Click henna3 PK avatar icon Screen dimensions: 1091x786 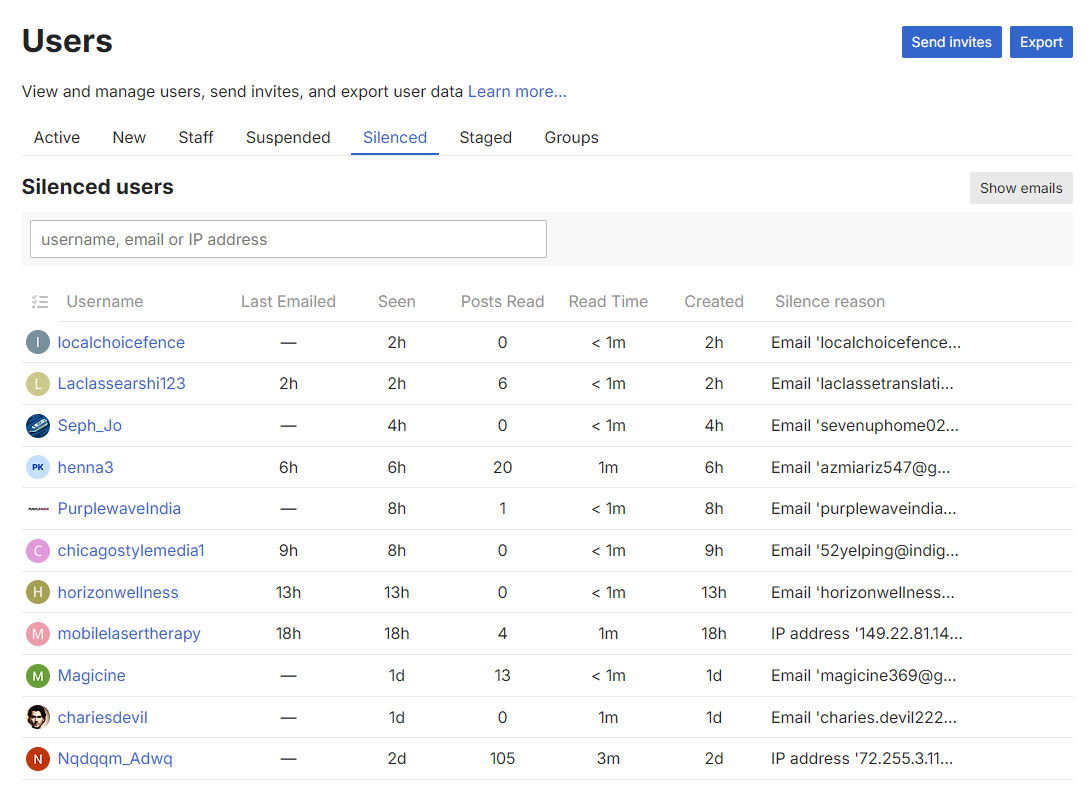[38, 468]
